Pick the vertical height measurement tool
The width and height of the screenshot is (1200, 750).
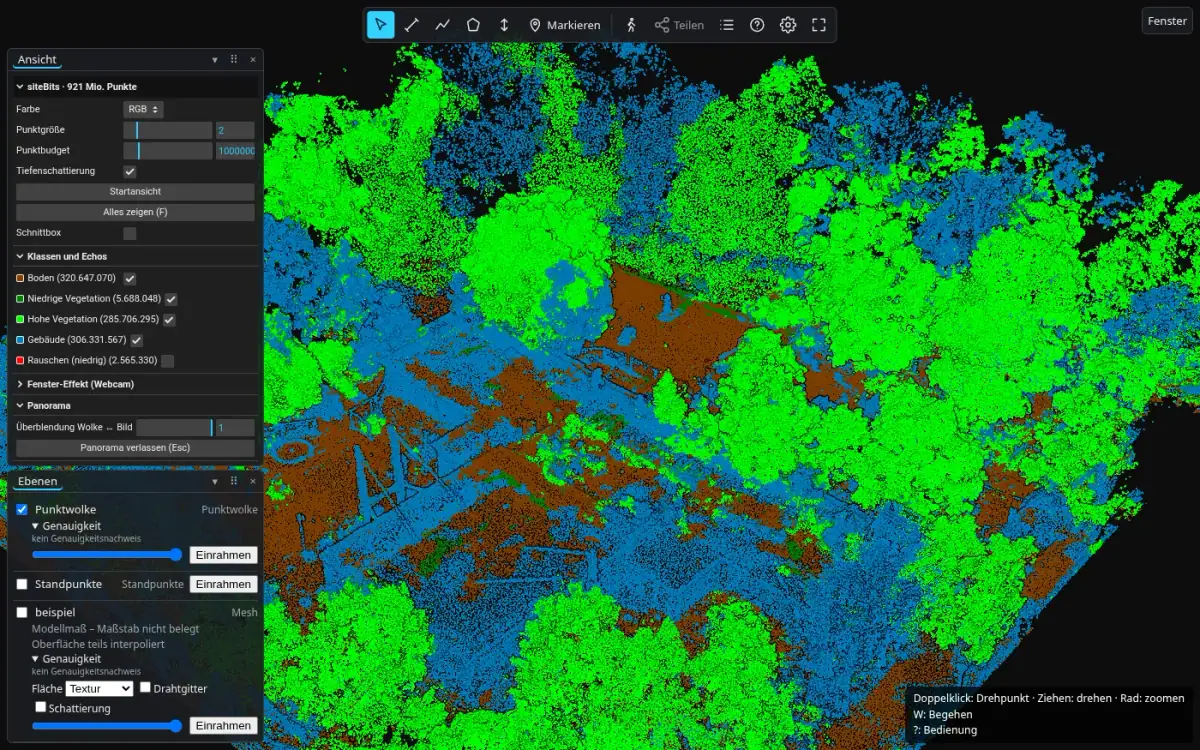505,25
